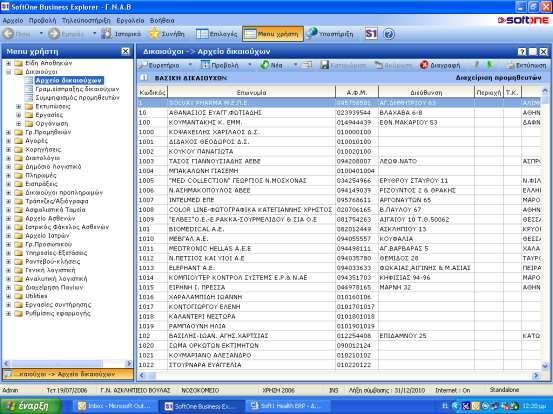Screen dimensions: 553x414
Task: Click the green arrow icon before Εκτύπωση
Action: click(x=490, y=65)
